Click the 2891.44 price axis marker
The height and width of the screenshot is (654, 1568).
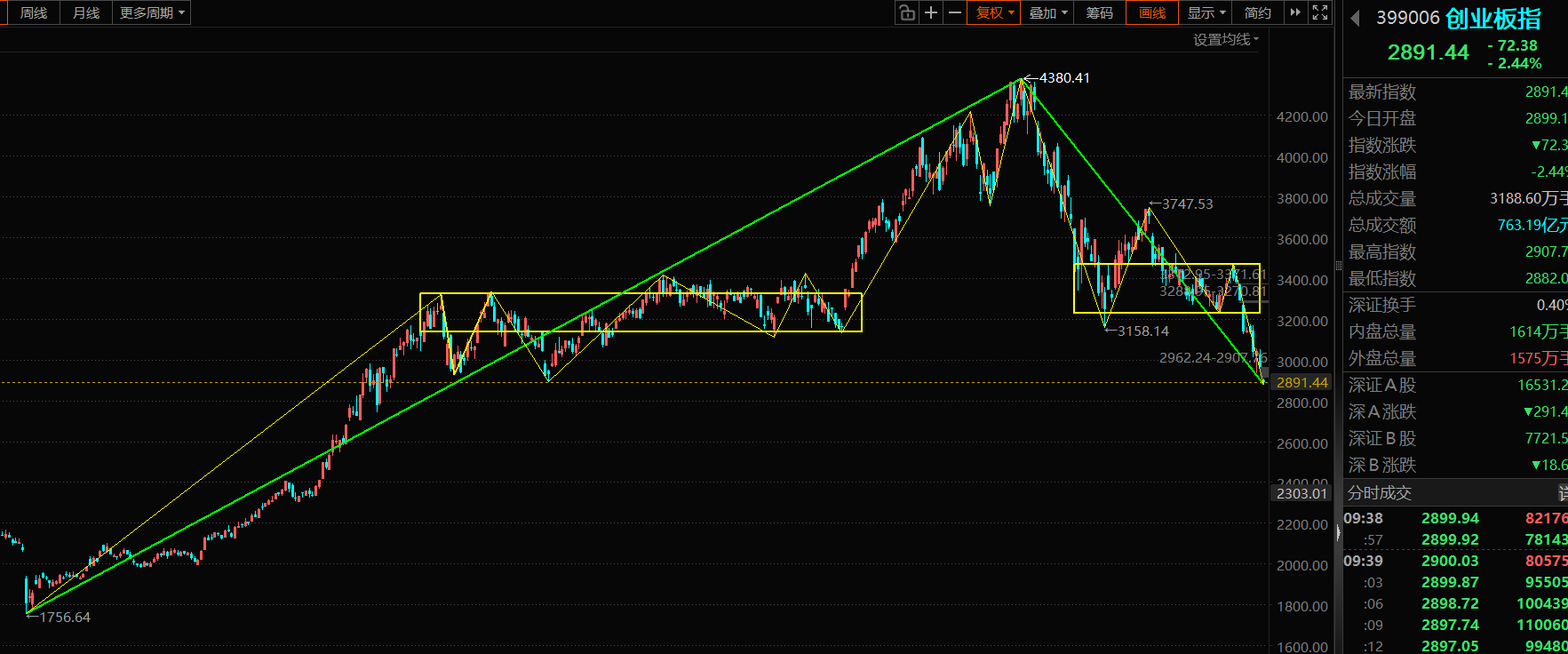[x=1301, y=382]
